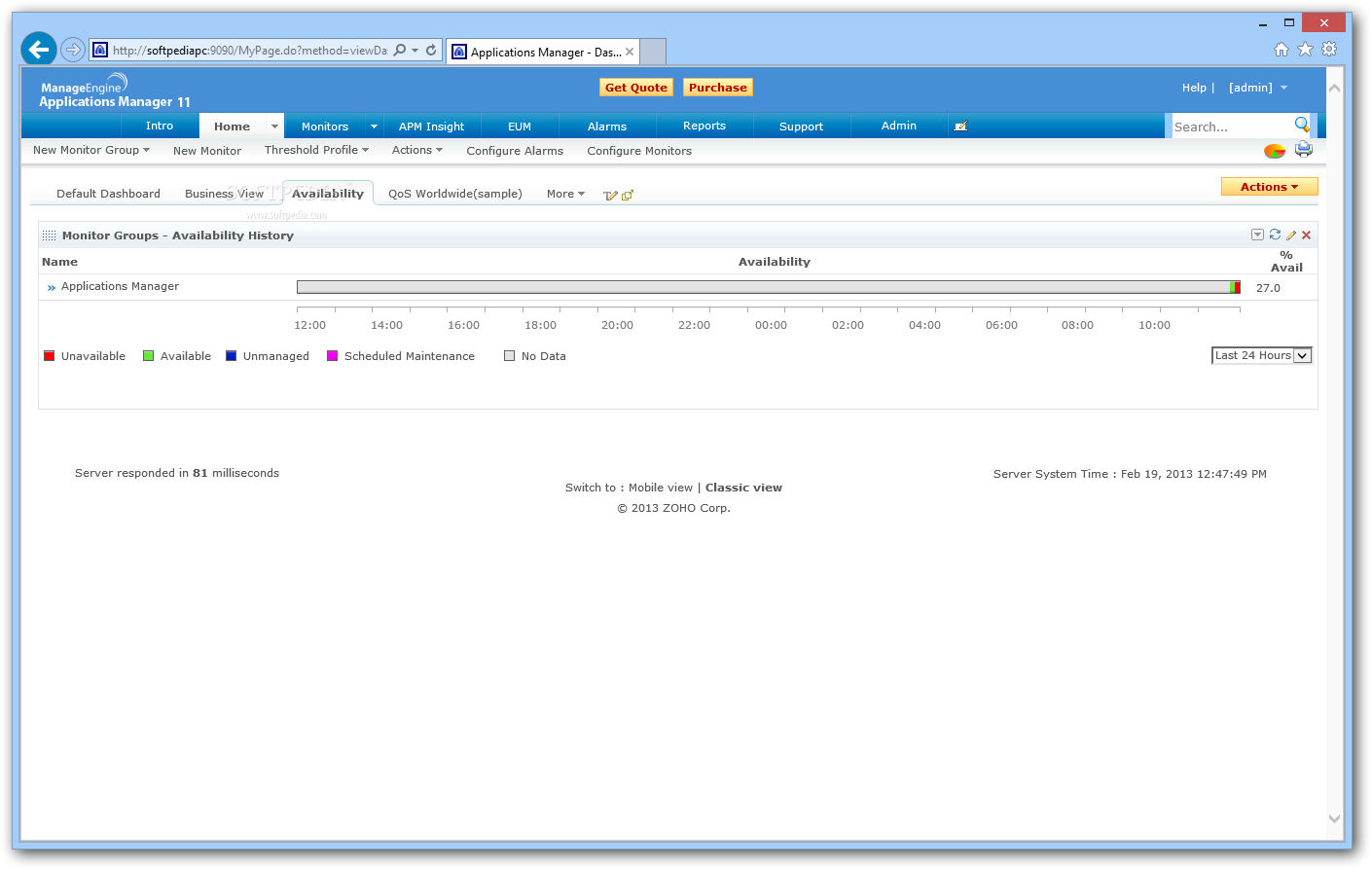This screenshot has height=869, width=1372.
Task: Select the Availability dashboard tab
Action: point(328,194)
